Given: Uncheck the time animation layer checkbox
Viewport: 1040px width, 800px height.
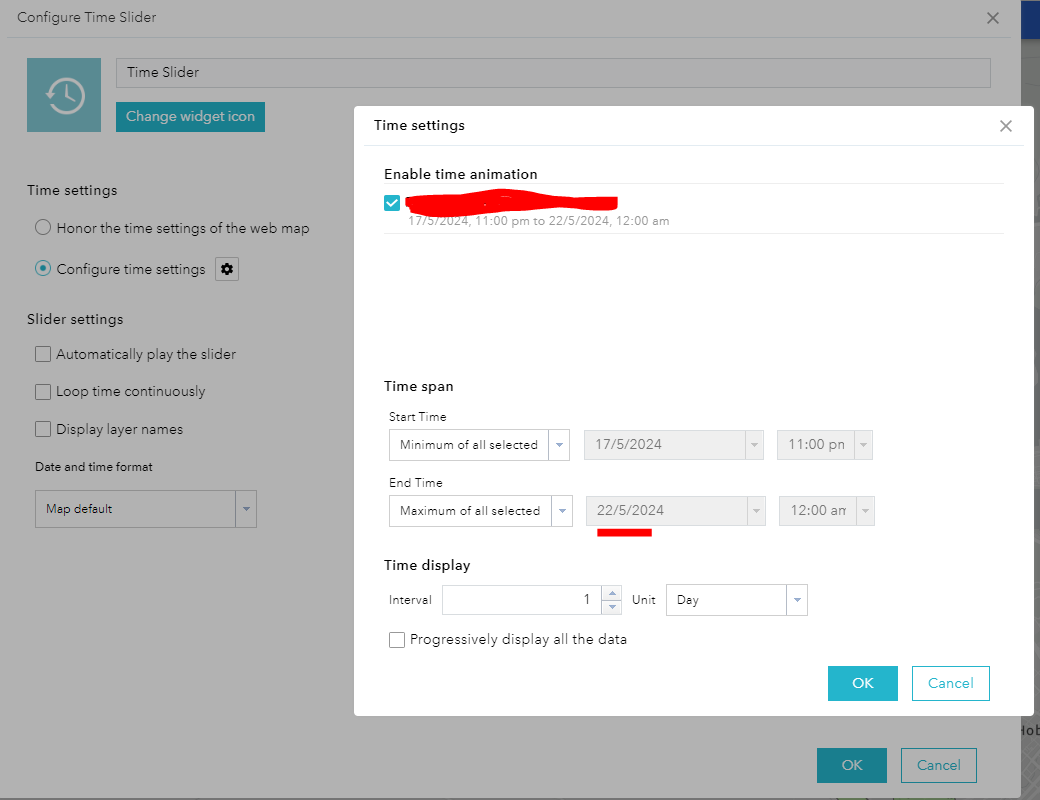Looking at the screenshot, I should tap(392, 202).
